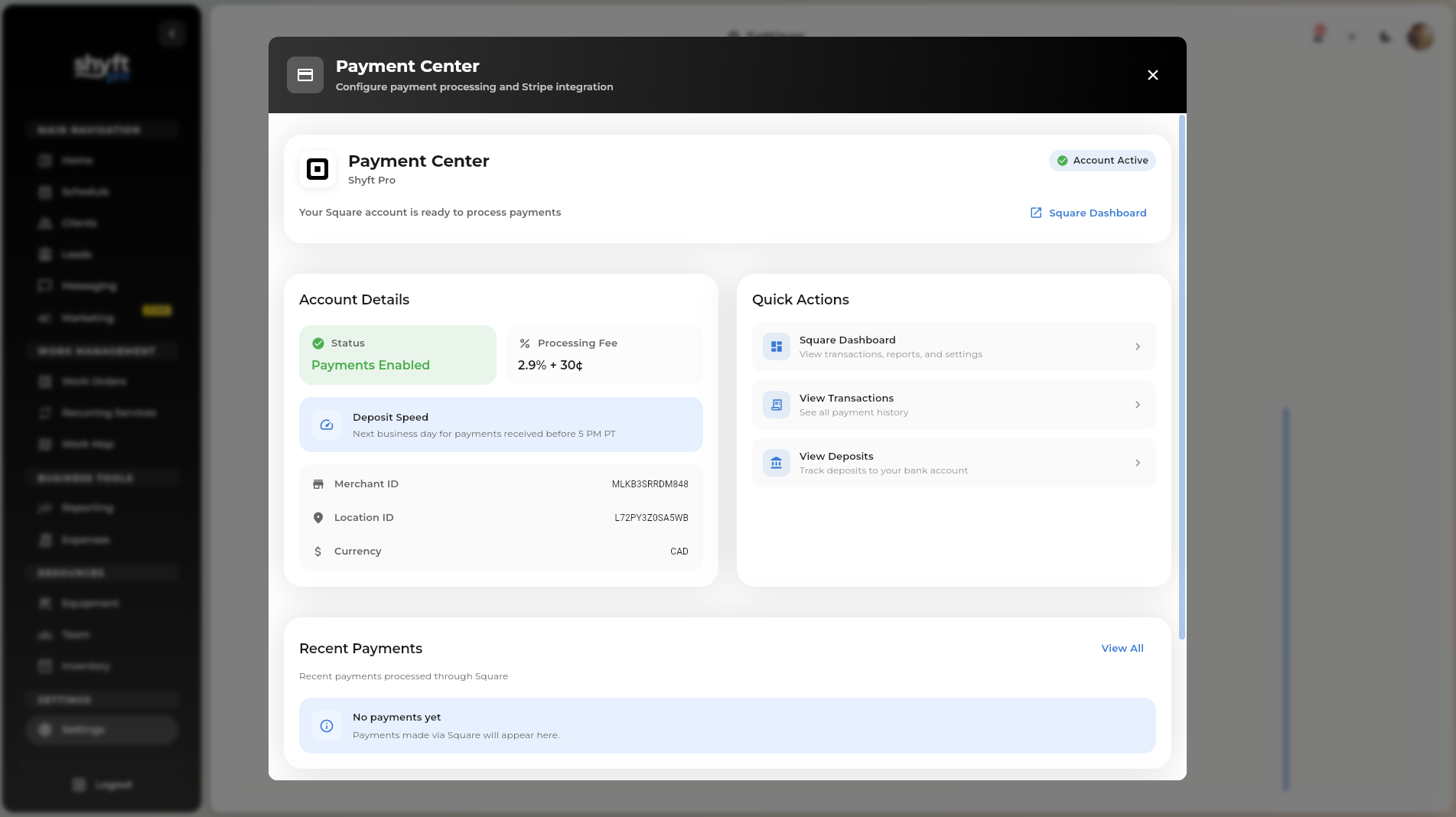1456x817 pixels.
Task: Select the Messaging icon in the sidebar
Action: (44, 285)
